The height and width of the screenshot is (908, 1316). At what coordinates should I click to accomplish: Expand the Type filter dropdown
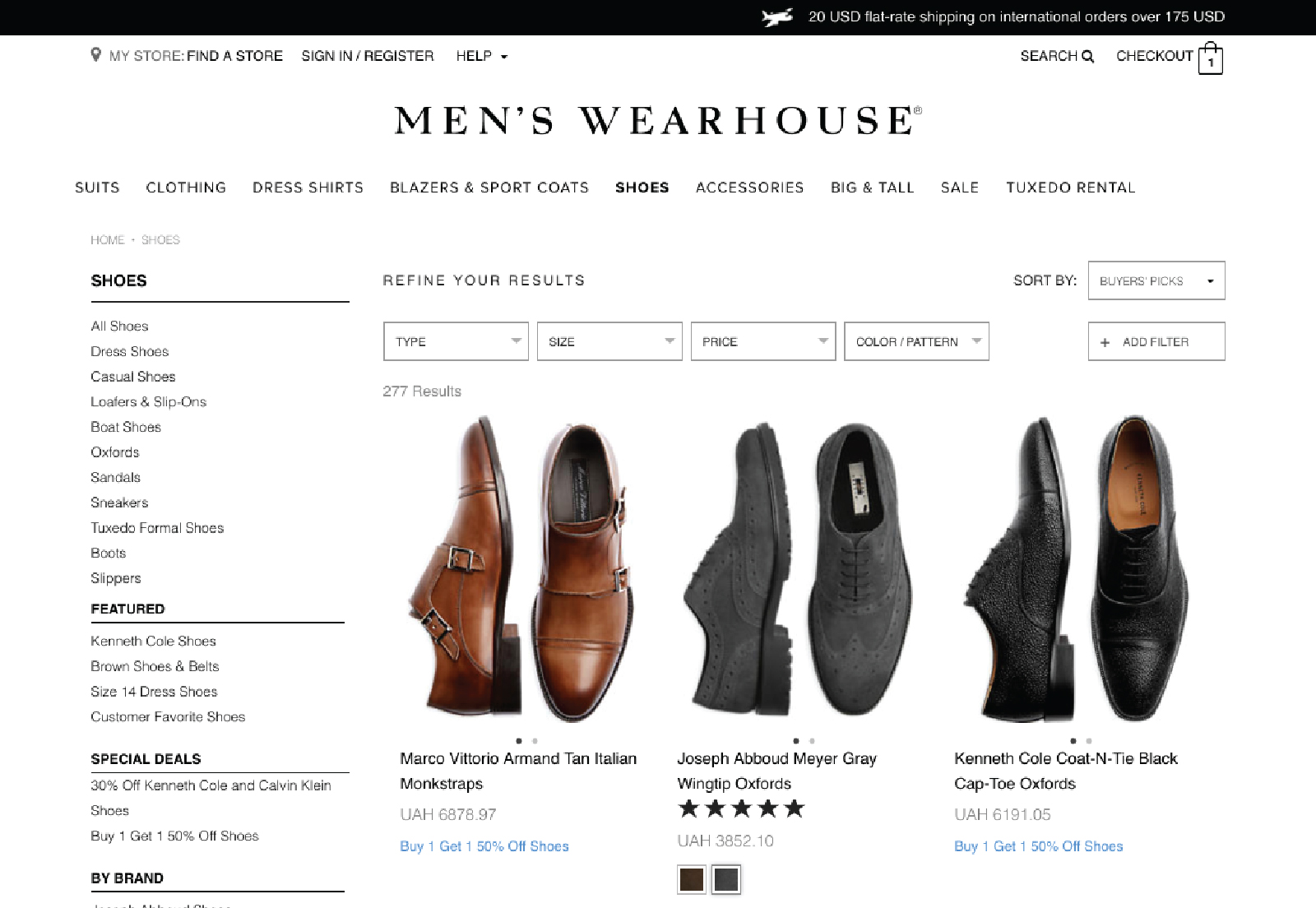(456, 341)
